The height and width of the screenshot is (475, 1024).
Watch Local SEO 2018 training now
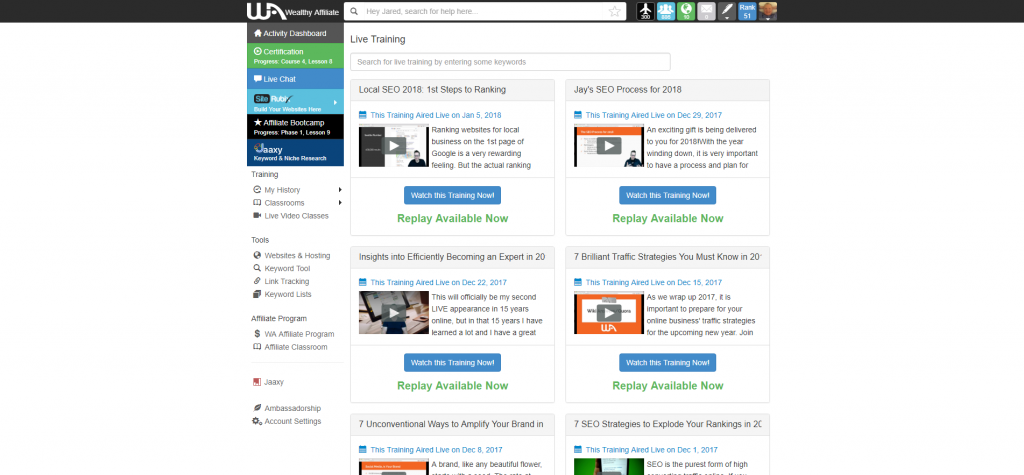[x=452, y=195]
